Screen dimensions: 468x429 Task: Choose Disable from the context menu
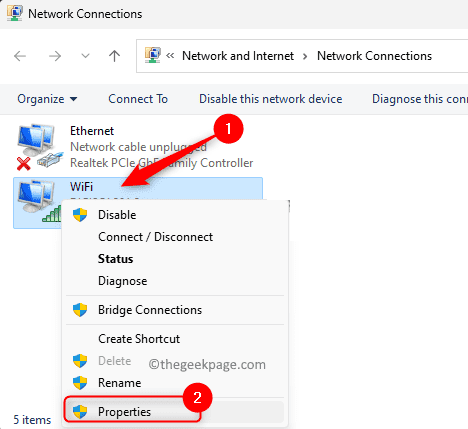coord(117,215)
